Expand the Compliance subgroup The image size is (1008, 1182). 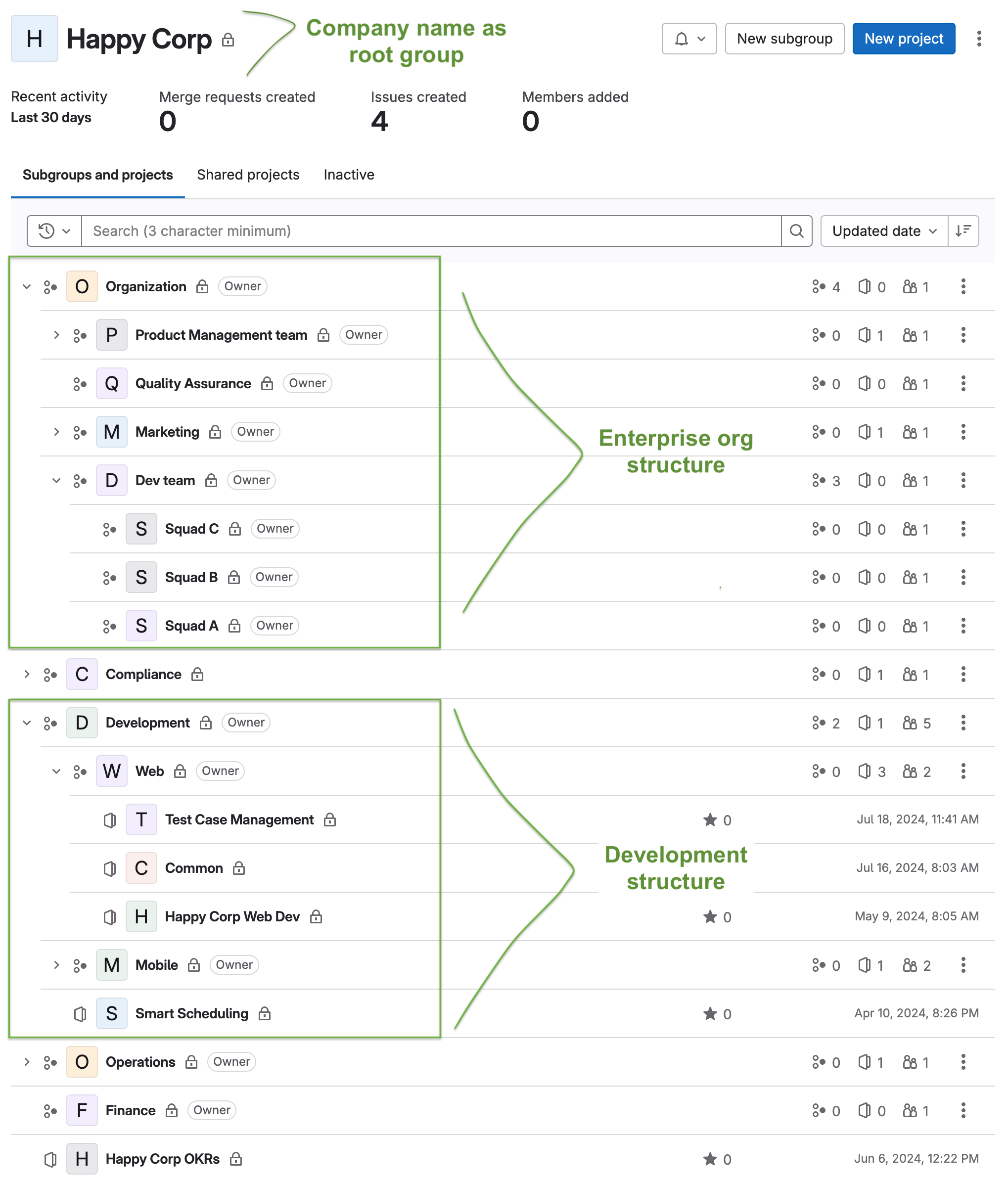(27, 674)
